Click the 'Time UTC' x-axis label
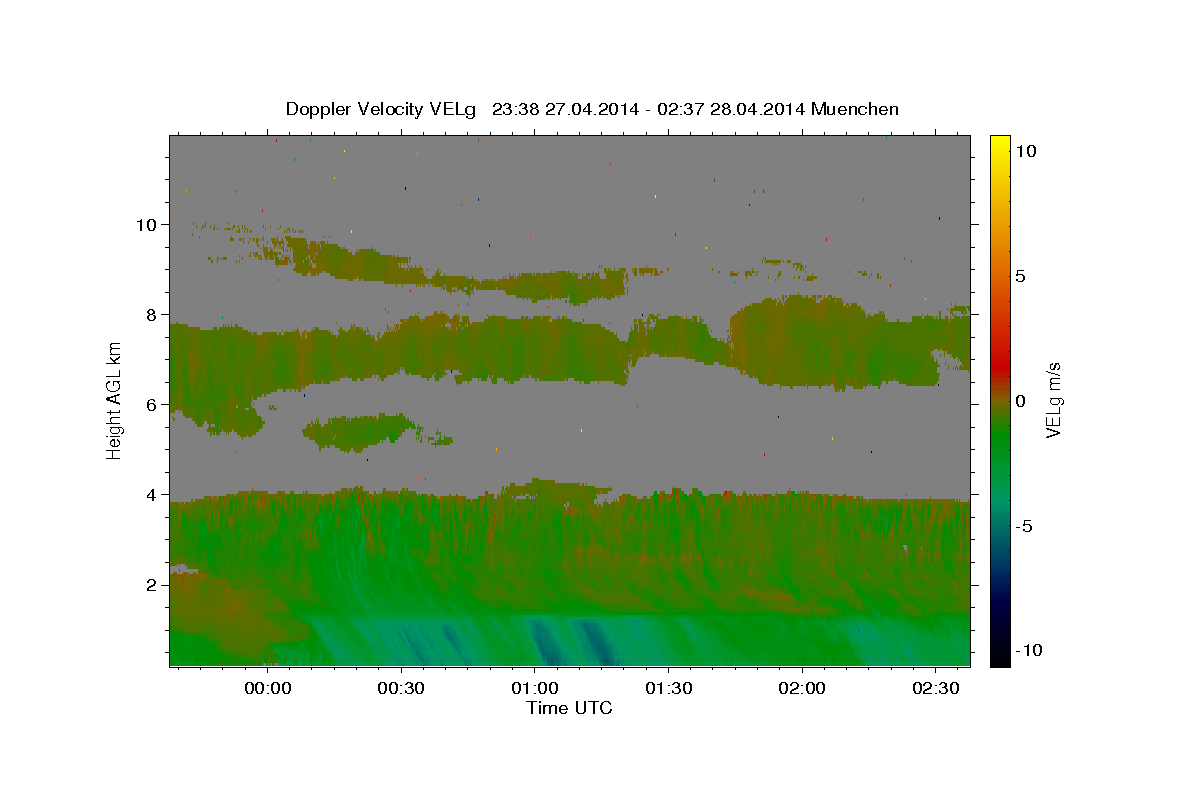 pos(569,708)
